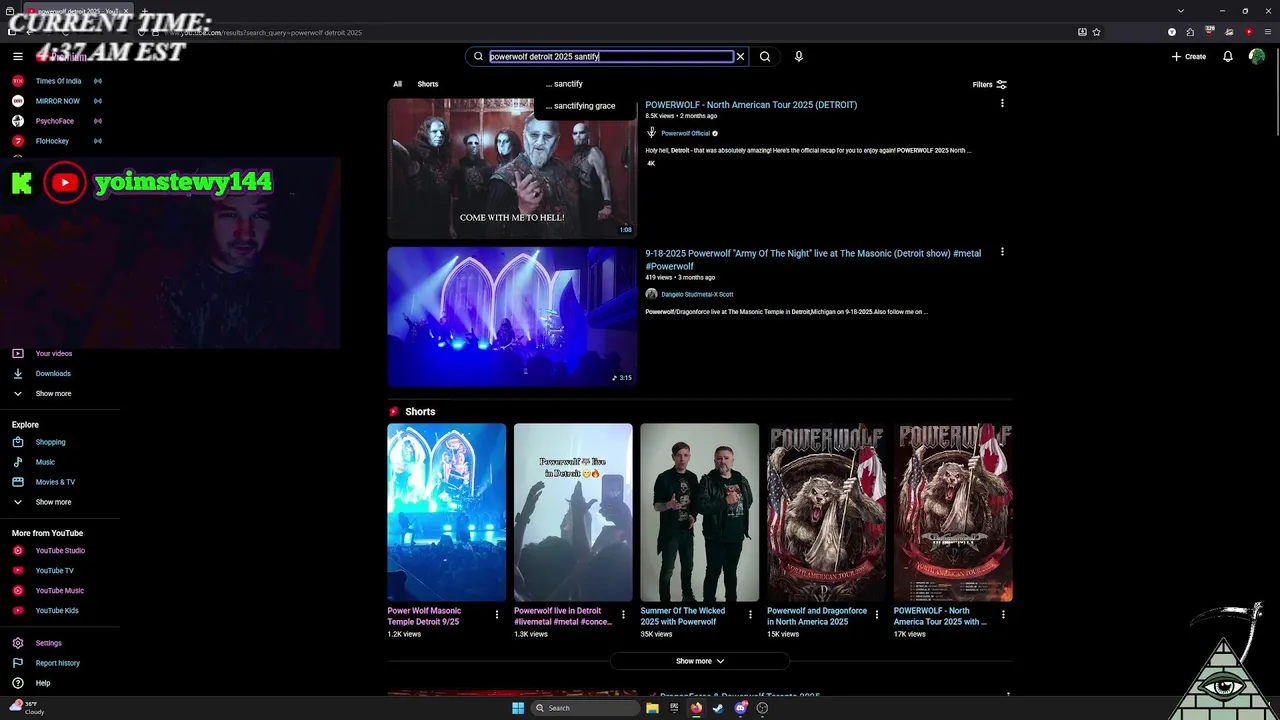Open options for Army Of The Night video
Screen dimensions: 1280x720
pos(1002,252)
